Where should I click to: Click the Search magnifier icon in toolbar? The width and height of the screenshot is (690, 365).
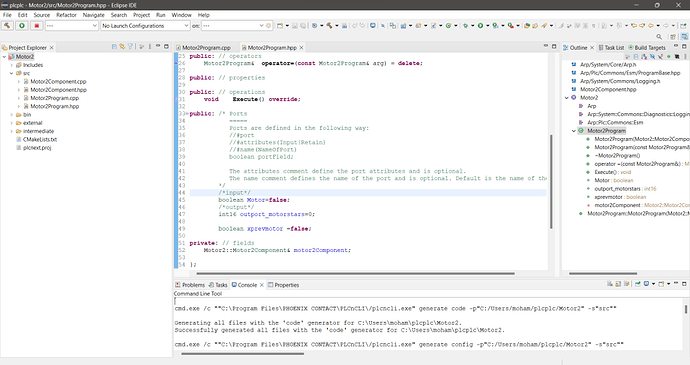coord(659,37)
